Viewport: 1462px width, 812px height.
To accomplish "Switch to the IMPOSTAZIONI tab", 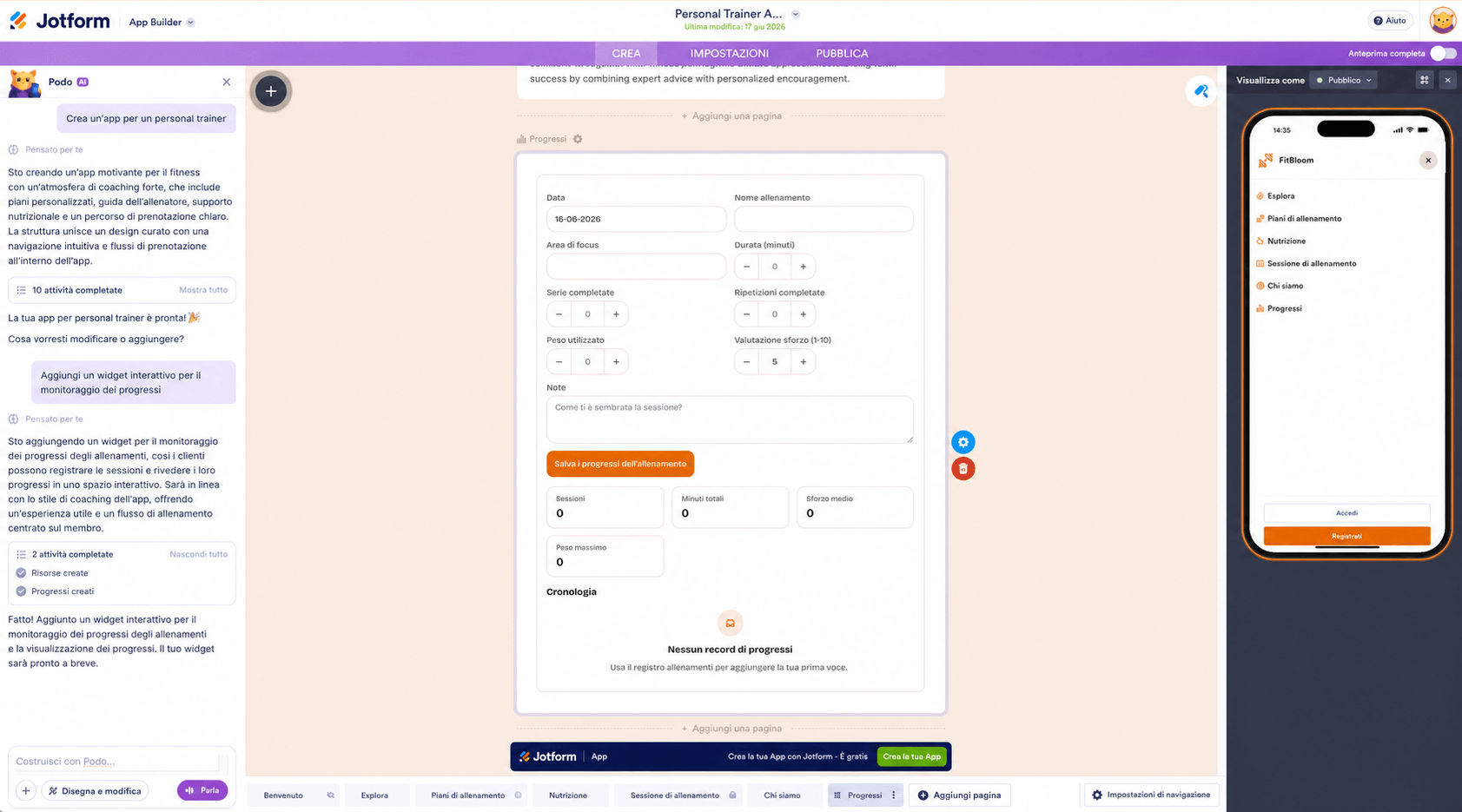I will (x=730, y=53).
